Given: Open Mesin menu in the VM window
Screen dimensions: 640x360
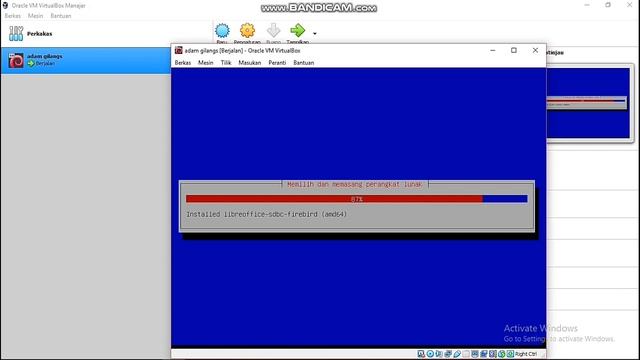Looking at the screenshot, I should (206, 62).
